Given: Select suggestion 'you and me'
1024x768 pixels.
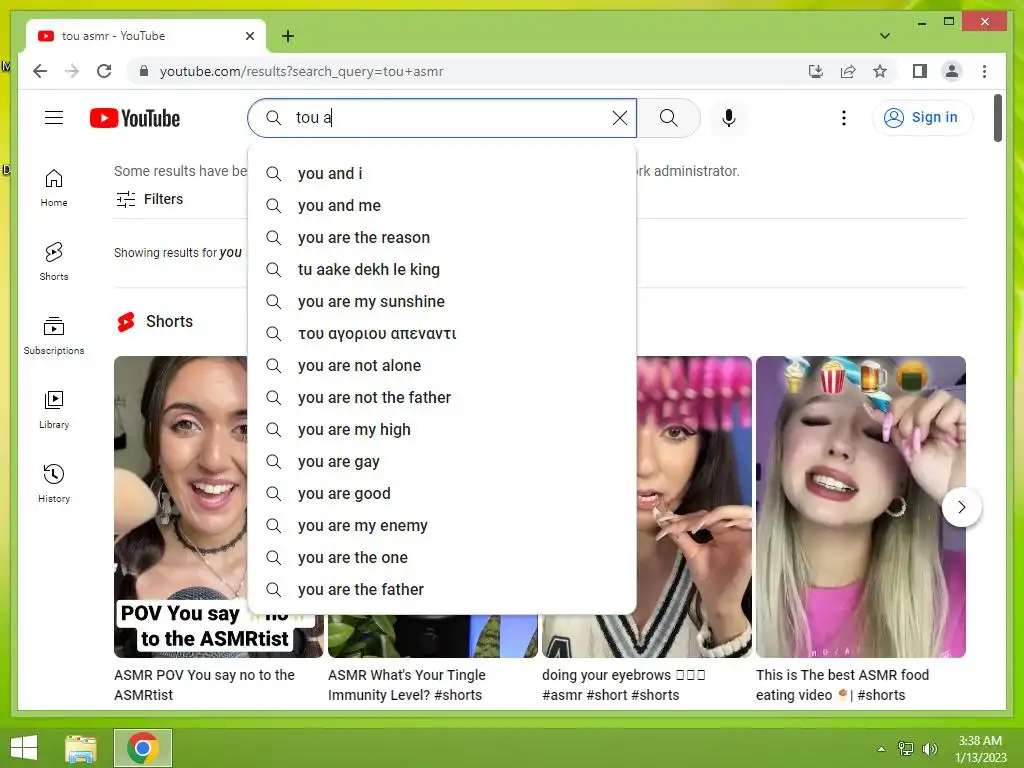Looking at the screenshot, I should pyautogui.click(x=442, y=206).
